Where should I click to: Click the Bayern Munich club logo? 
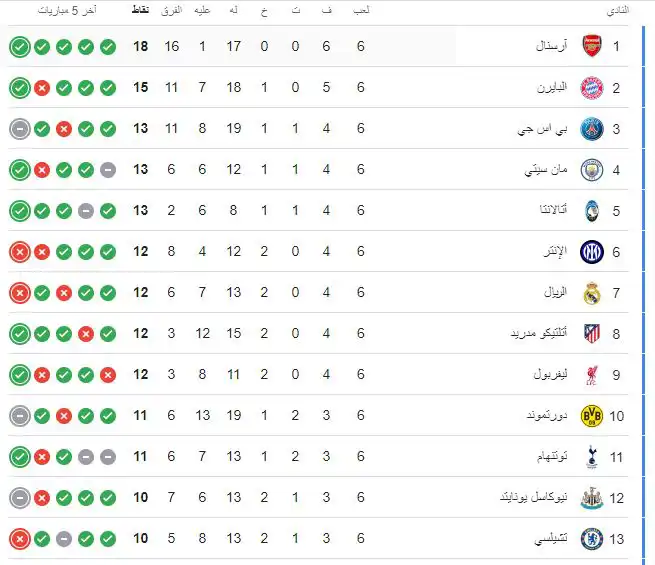(591, 87)
